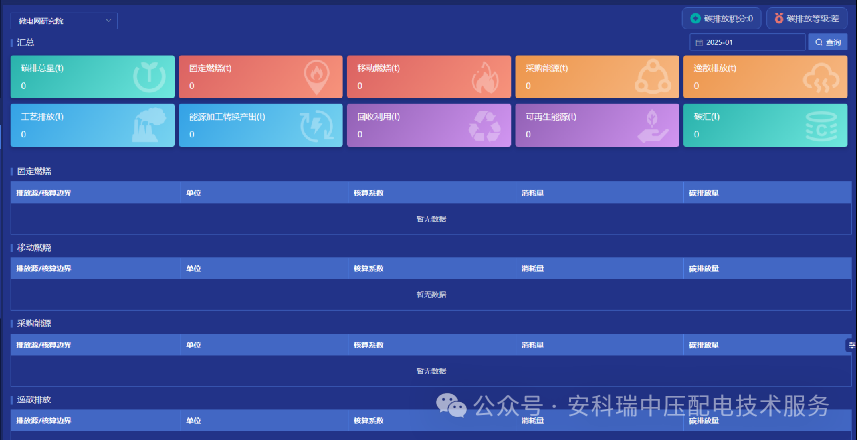Click the 查询 search button
The width and height of the screenshot is (857, 440).
tap(828, 42)
